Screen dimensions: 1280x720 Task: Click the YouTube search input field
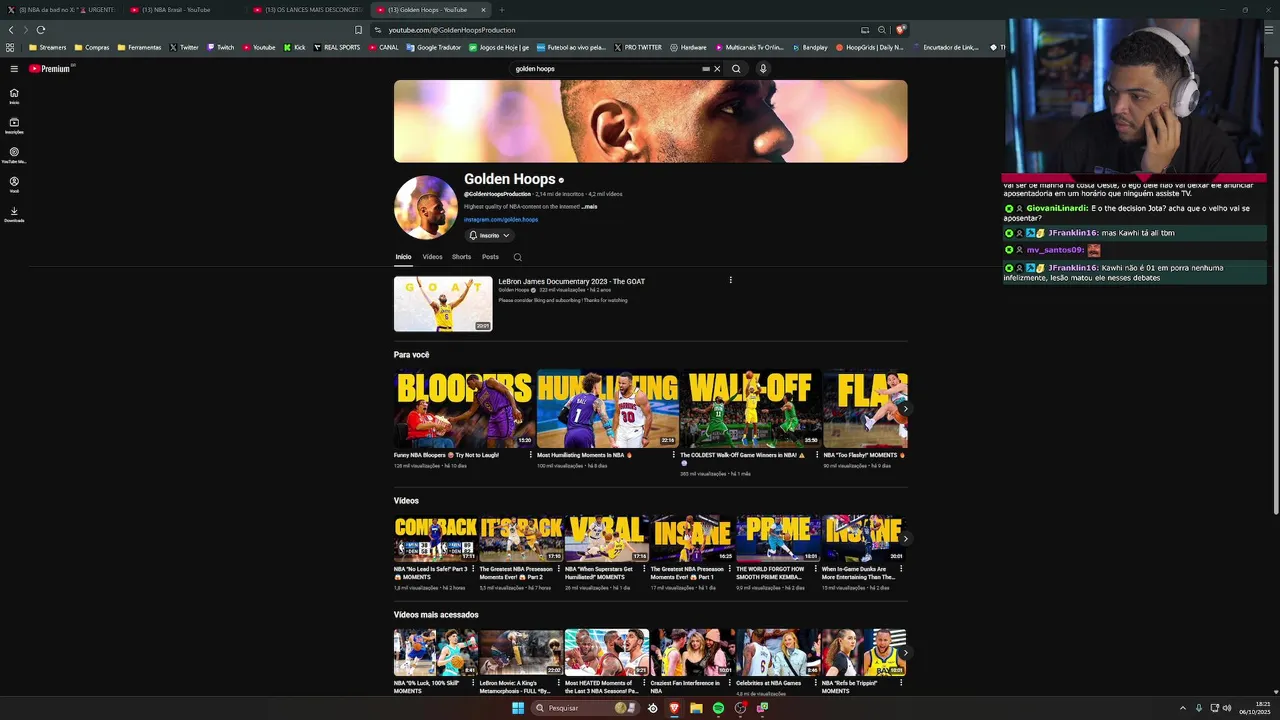coord(605,69)
